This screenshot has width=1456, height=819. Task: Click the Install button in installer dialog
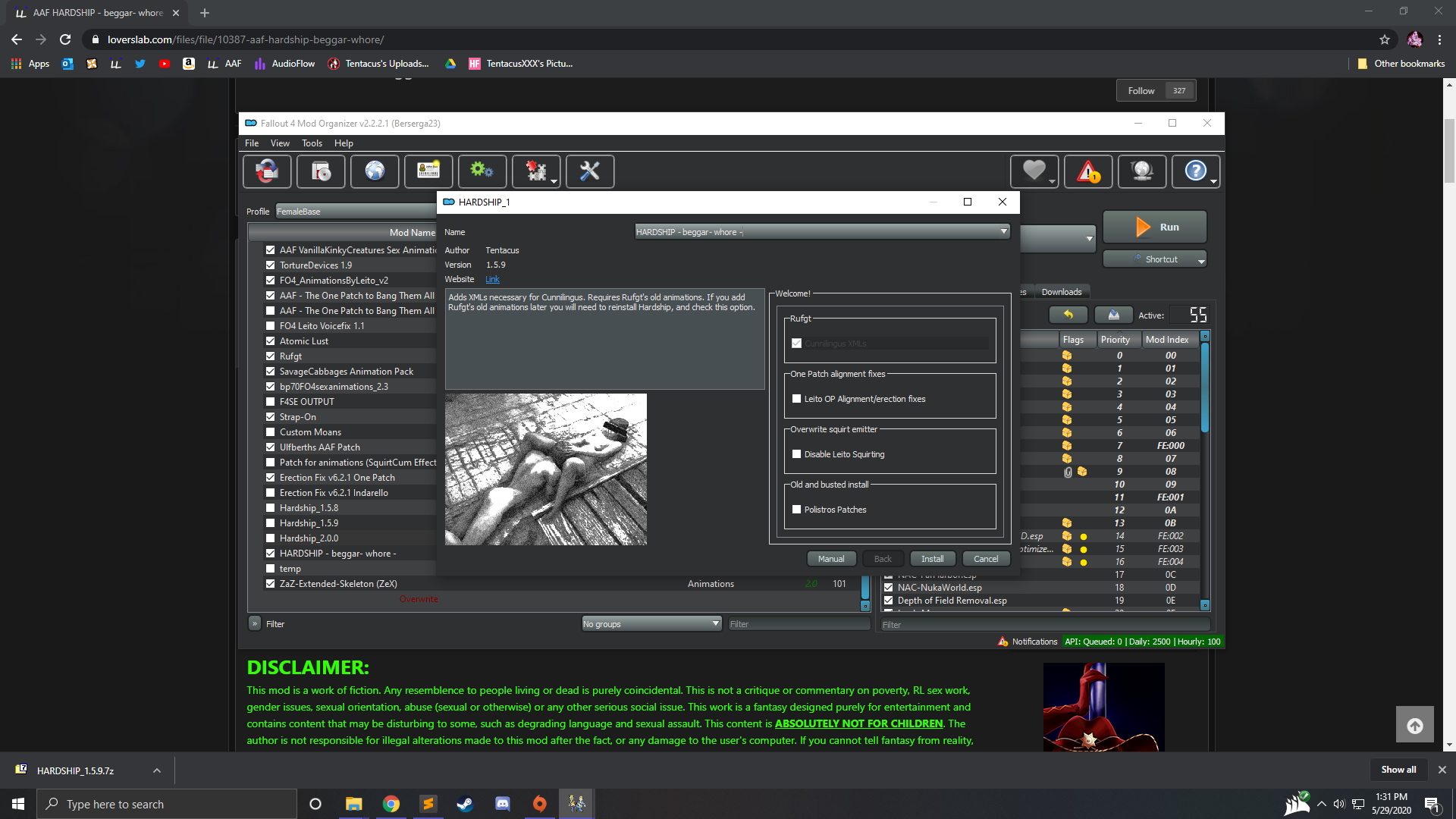[933, 559]
